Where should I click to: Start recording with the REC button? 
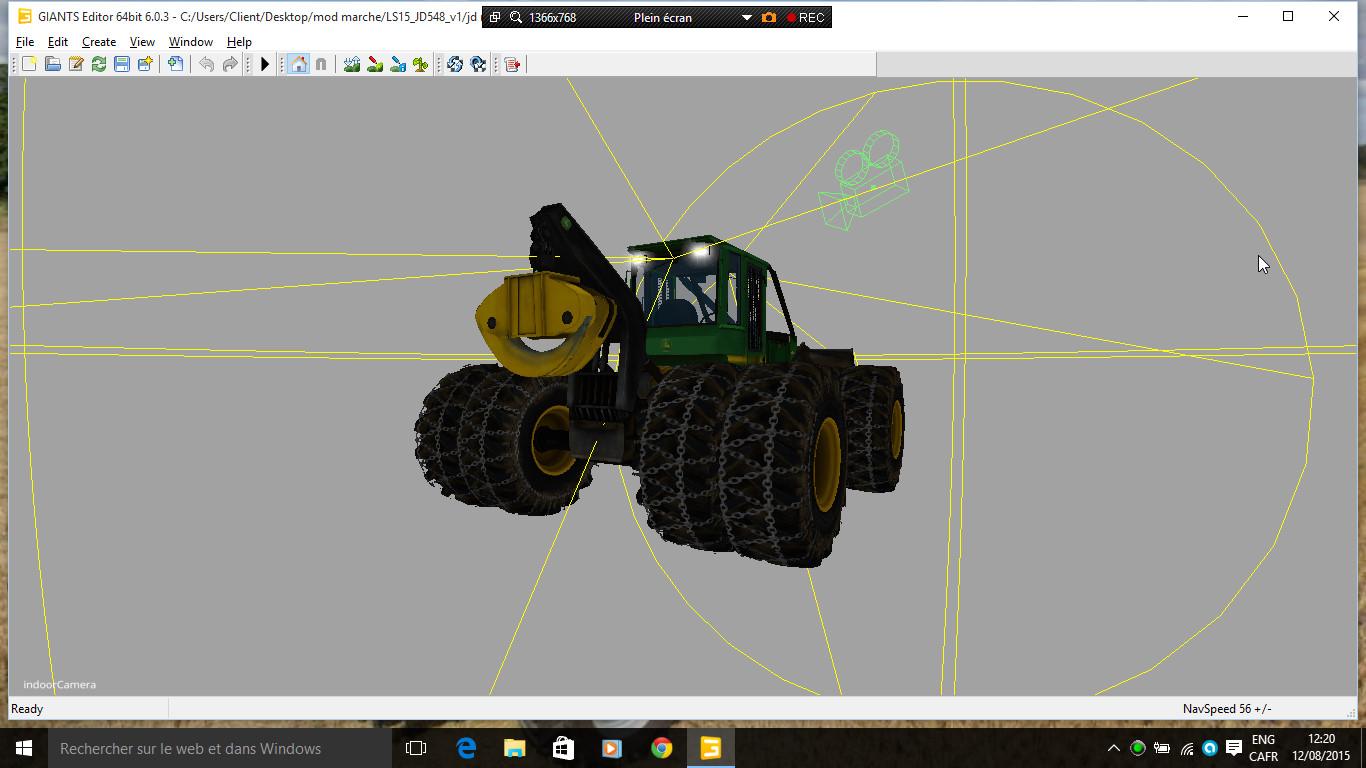tap(805, 17)
